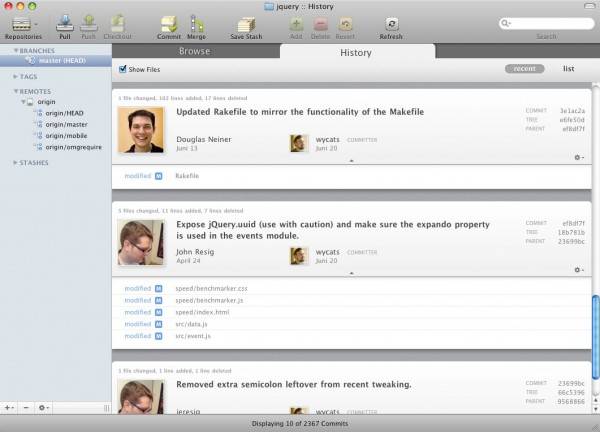Click the Push toolbar icon

point(88,24)
